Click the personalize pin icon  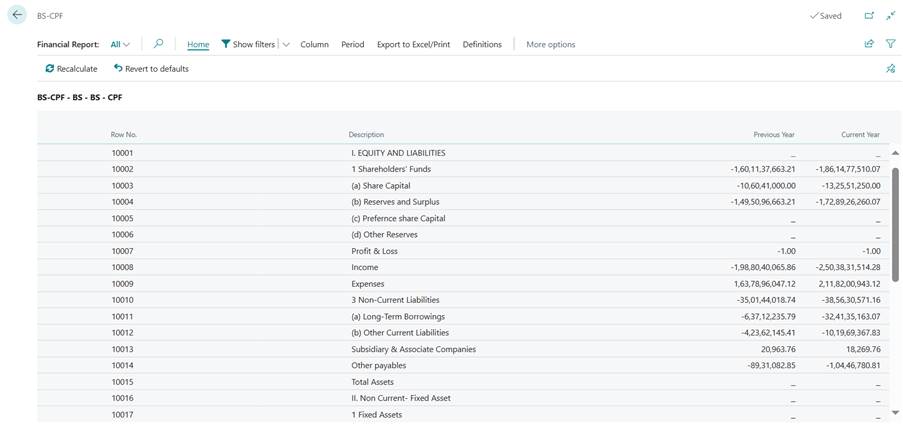pos(890,69)
